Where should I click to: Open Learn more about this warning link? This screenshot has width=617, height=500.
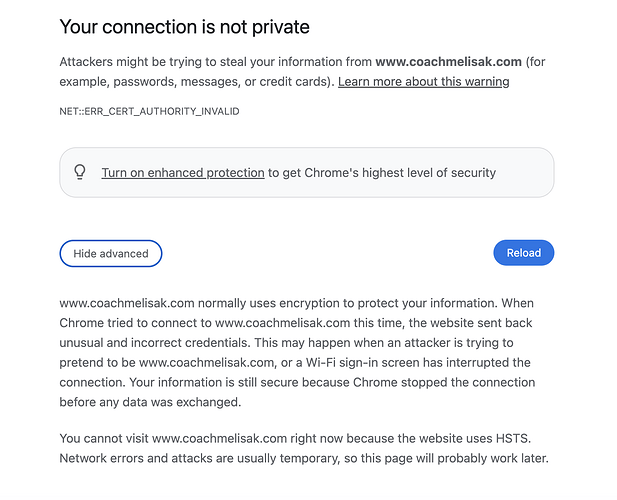point(423,81)
